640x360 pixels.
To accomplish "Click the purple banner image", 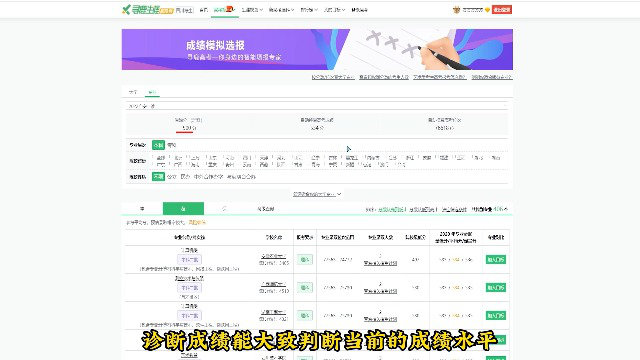I will tap(317, 49).
